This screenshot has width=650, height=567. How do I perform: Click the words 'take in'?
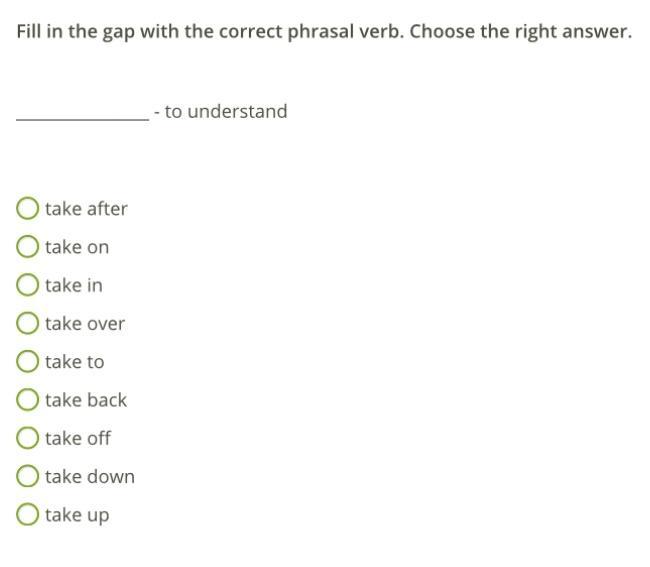(73, 285)
